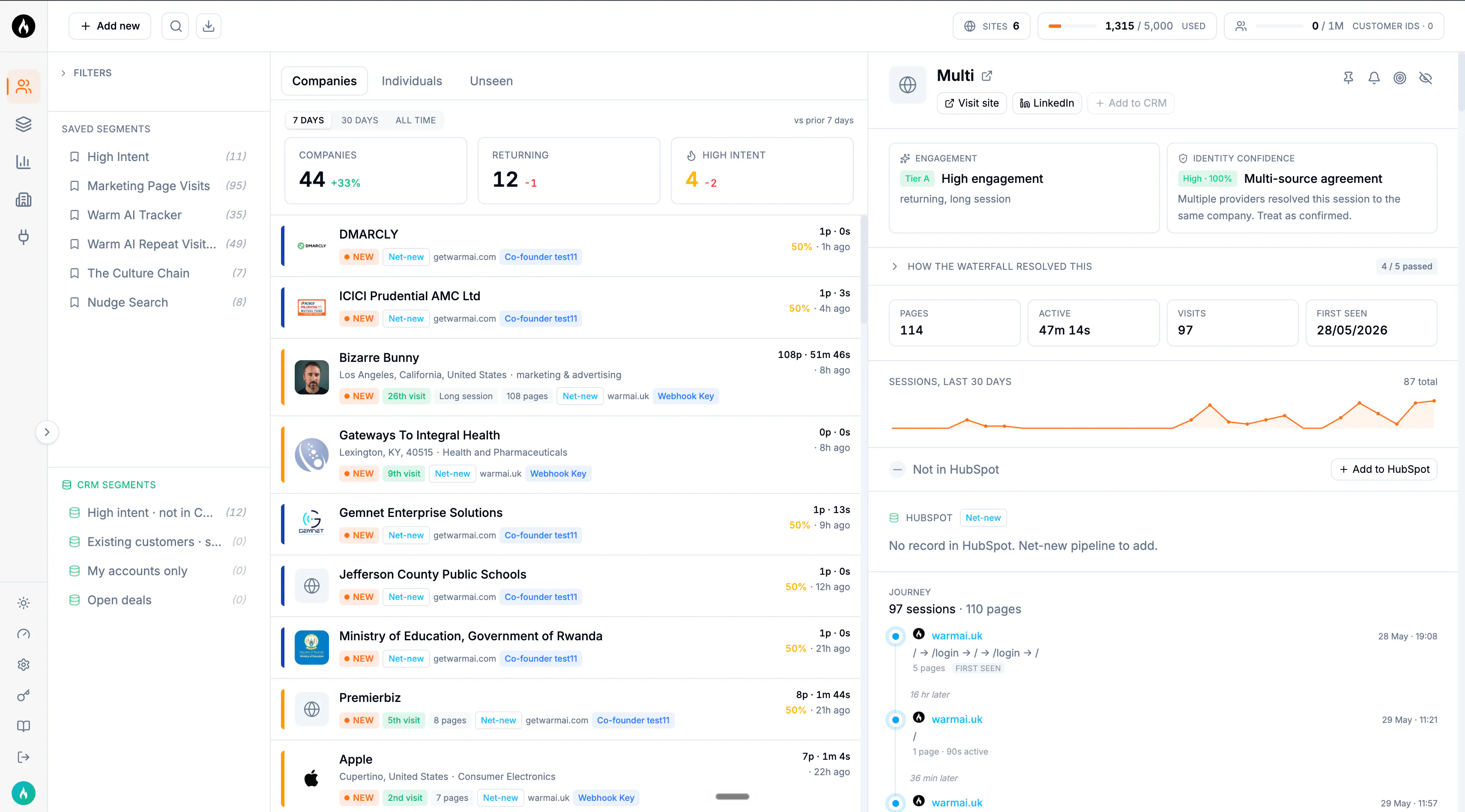1465x812 pixels.
Task: Open The Culture Chain segment
Action: 158,274
